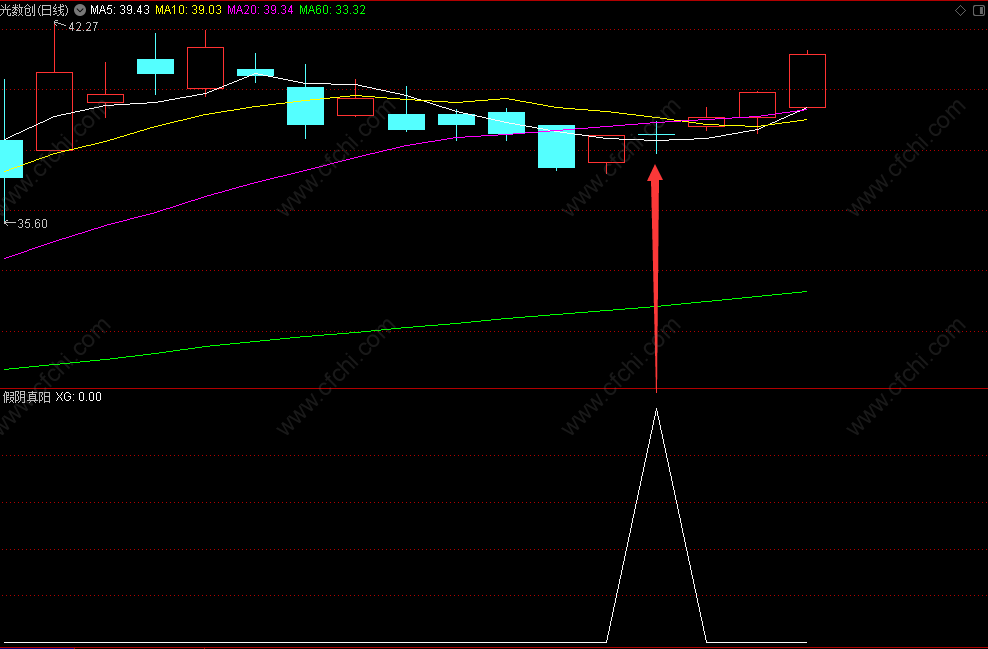Select the tall red candle under 42.27

click(x=54, y=112)
